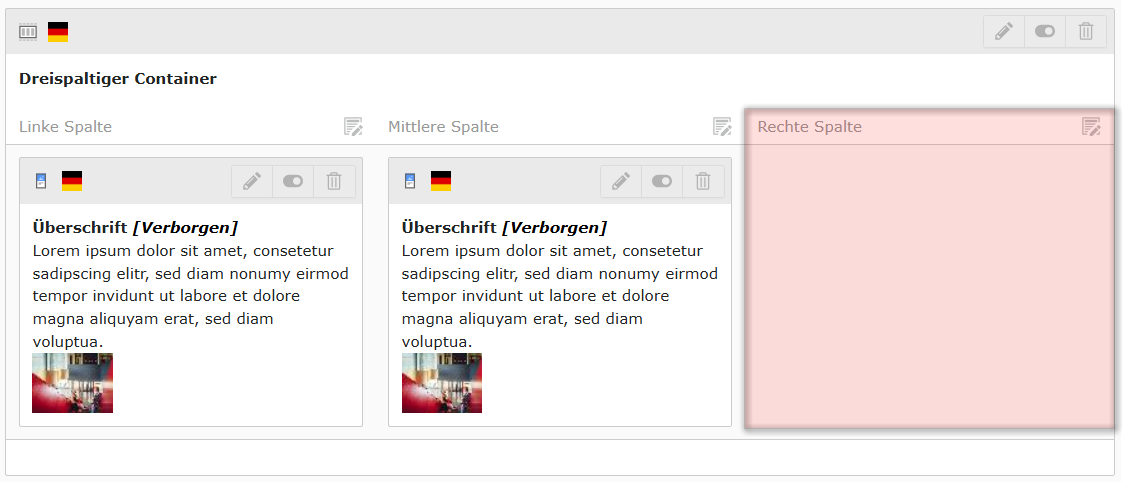
Task: Click the content type icon in Linke Spalte element
Action: pyautogui.click(x=41, y=181)
